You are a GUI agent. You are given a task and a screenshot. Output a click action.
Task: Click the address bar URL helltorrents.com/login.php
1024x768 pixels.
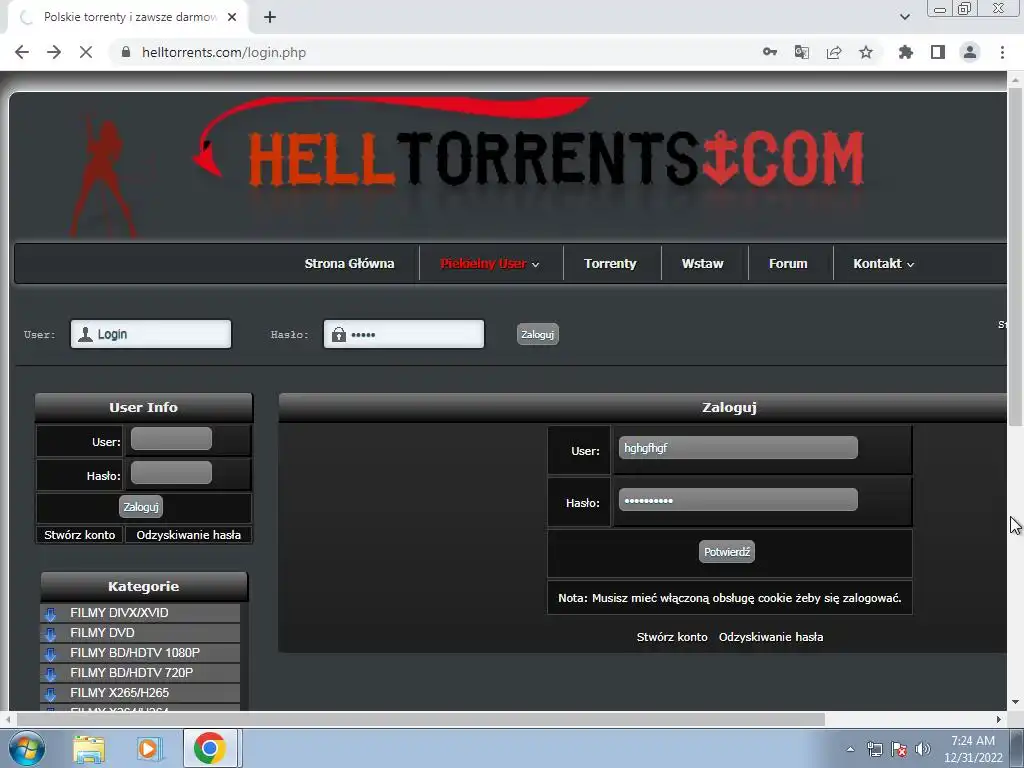224,52
